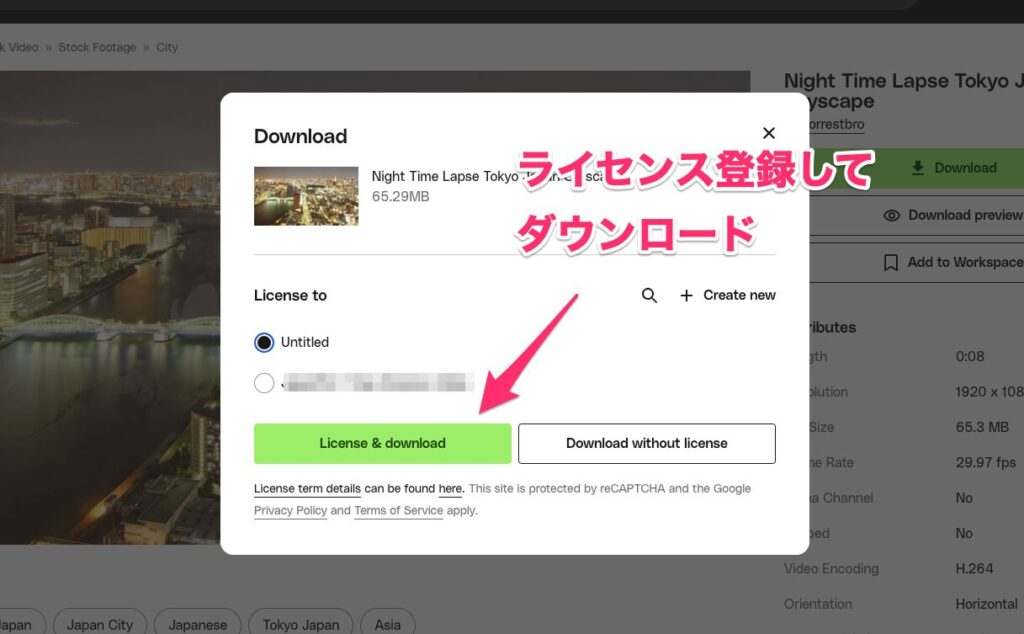Open the Privacy Policy link

click(x=291, y=511)
